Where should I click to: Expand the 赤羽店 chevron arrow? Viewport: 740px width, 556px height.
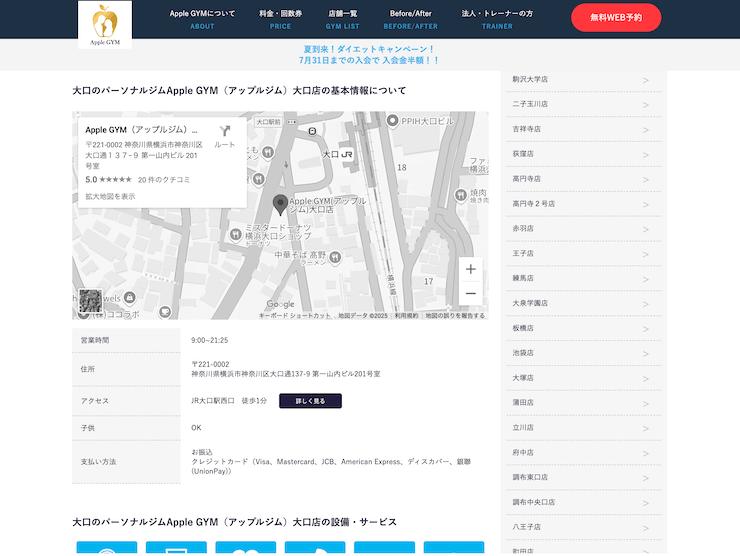coord(646,229)
